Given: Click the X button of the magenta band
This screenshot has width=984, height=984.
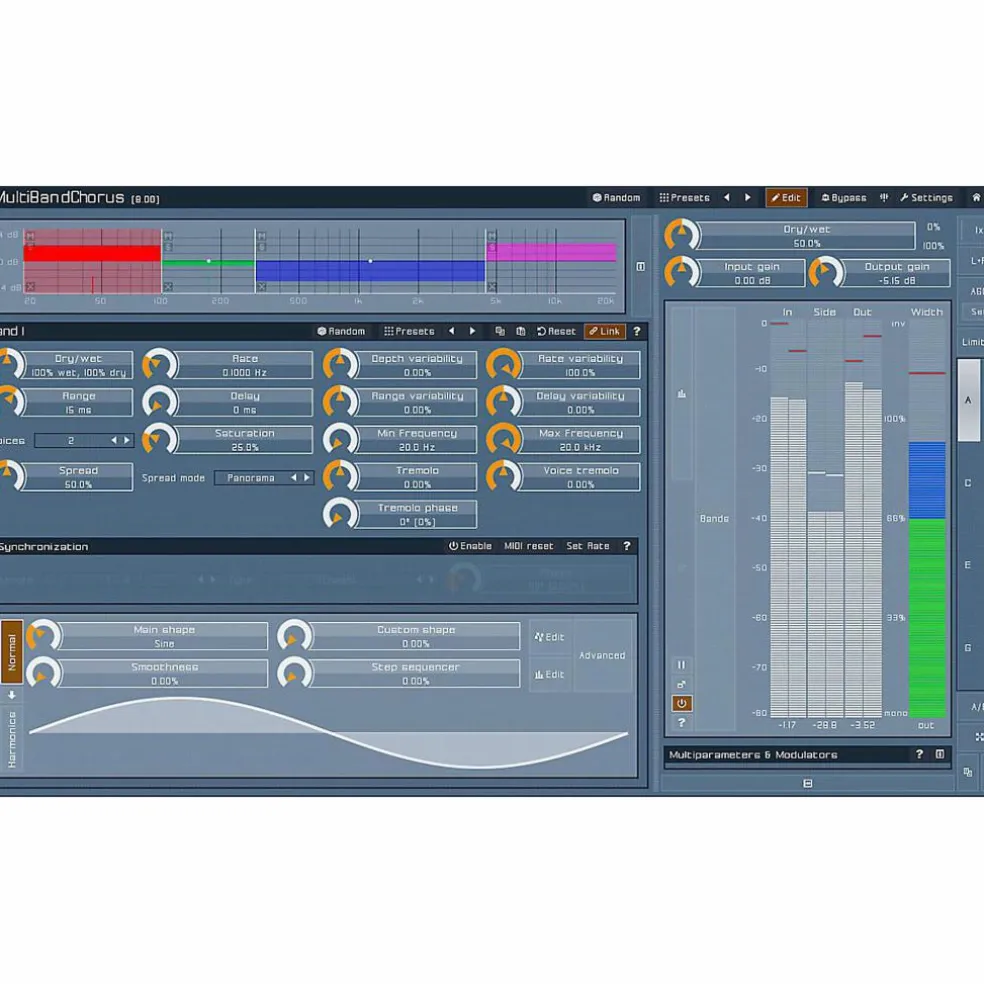Looking at the screenshot, I should click(492, 287).
